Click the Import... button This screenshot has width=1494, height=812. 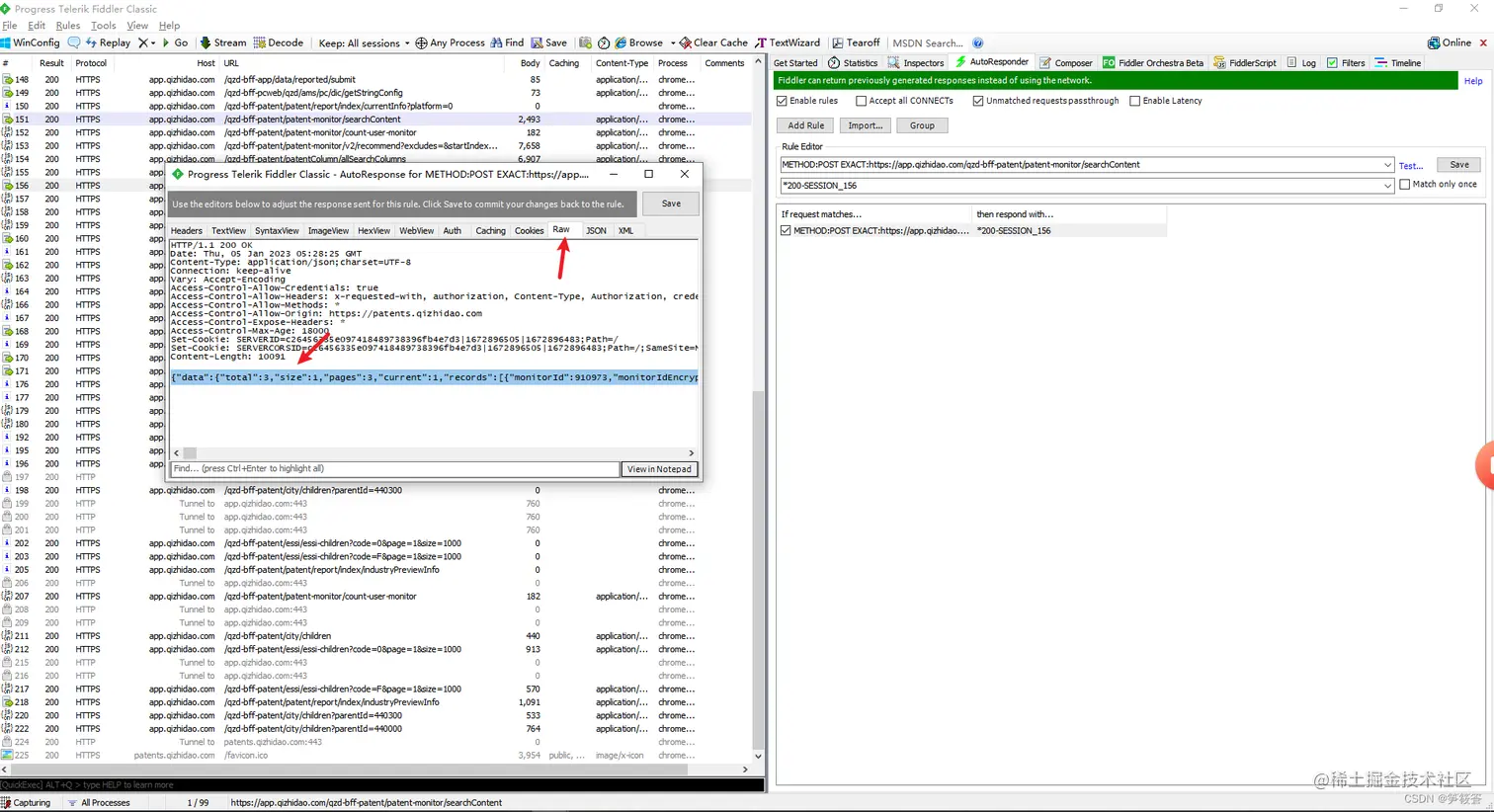pos(866,125)
